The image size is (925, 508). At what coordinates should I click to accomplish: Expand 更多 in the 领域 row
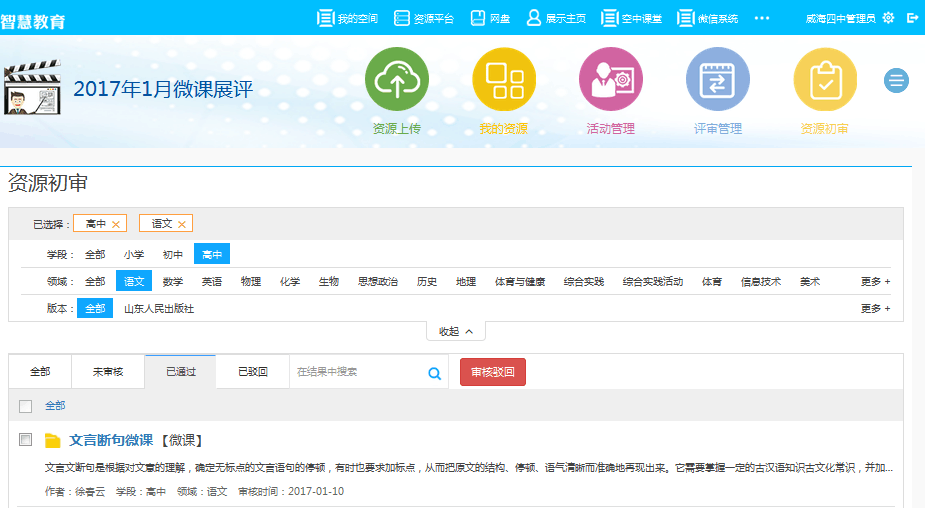[875, 282]
